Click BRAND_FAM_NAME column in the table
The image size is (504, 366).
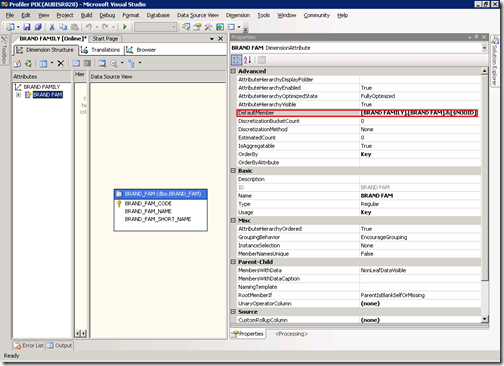point(148,211)
